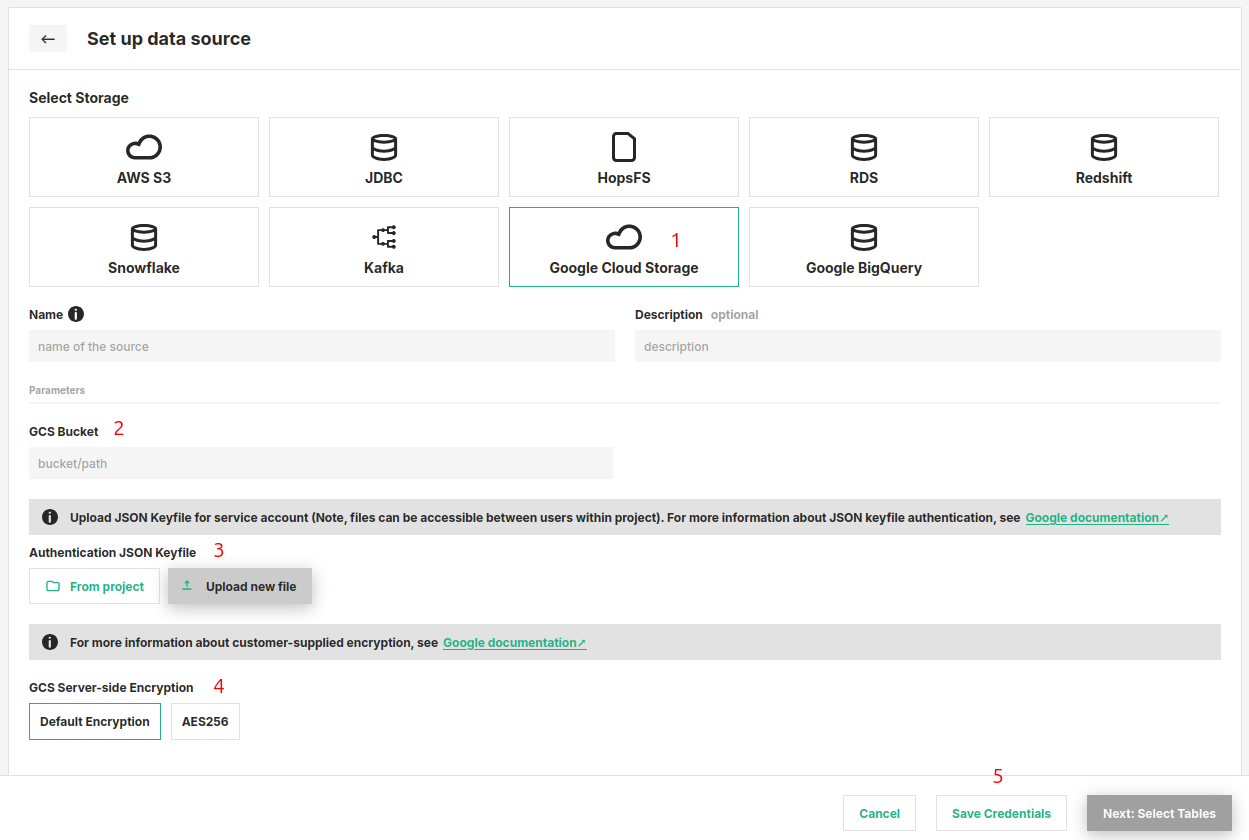Select AWS S3 storage option
Viewport: 1249px width, 840px height.
click(144, 157)
